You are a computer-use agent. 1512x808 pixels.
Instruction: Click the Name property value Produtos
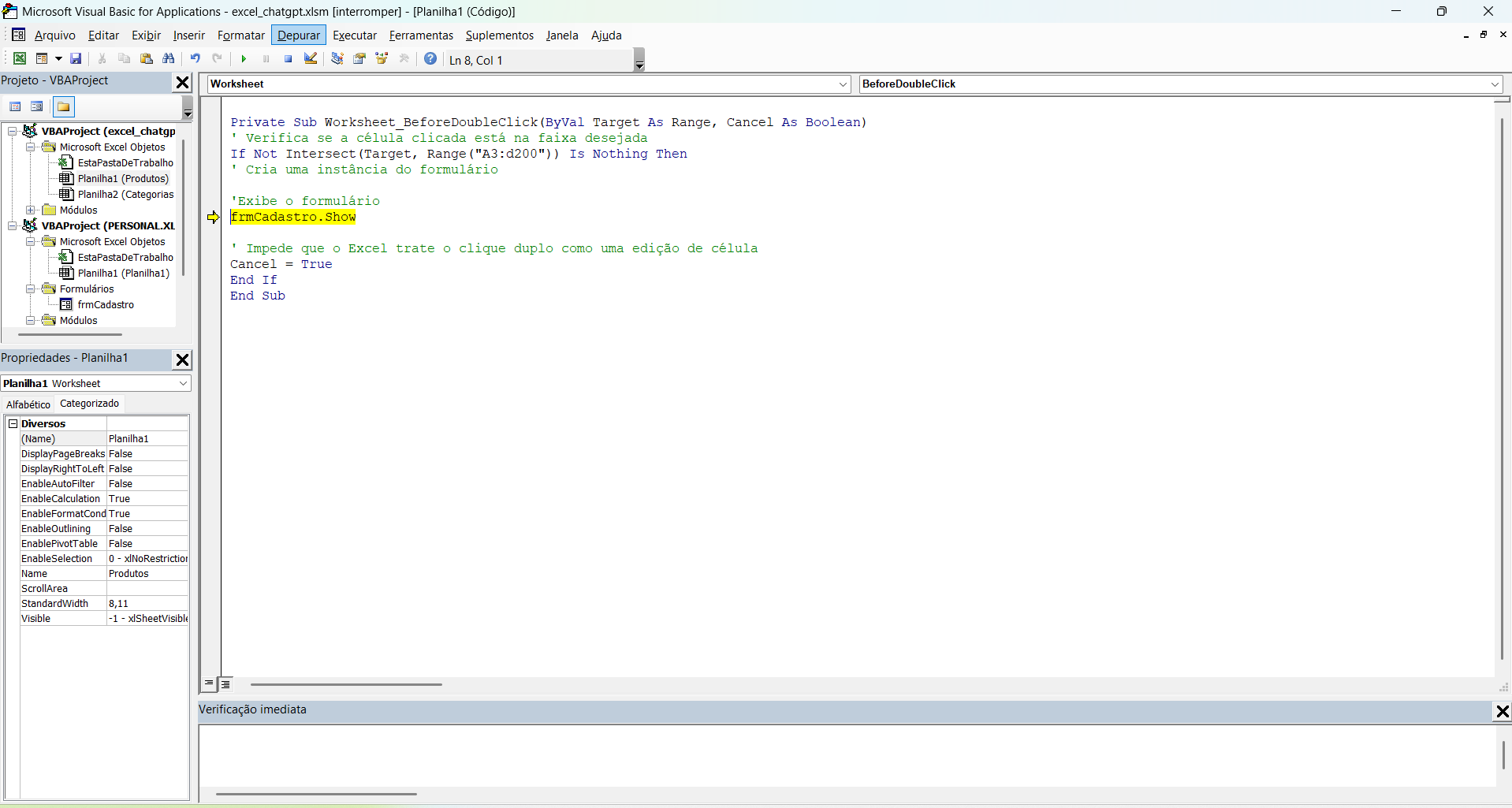pos(147,574)
